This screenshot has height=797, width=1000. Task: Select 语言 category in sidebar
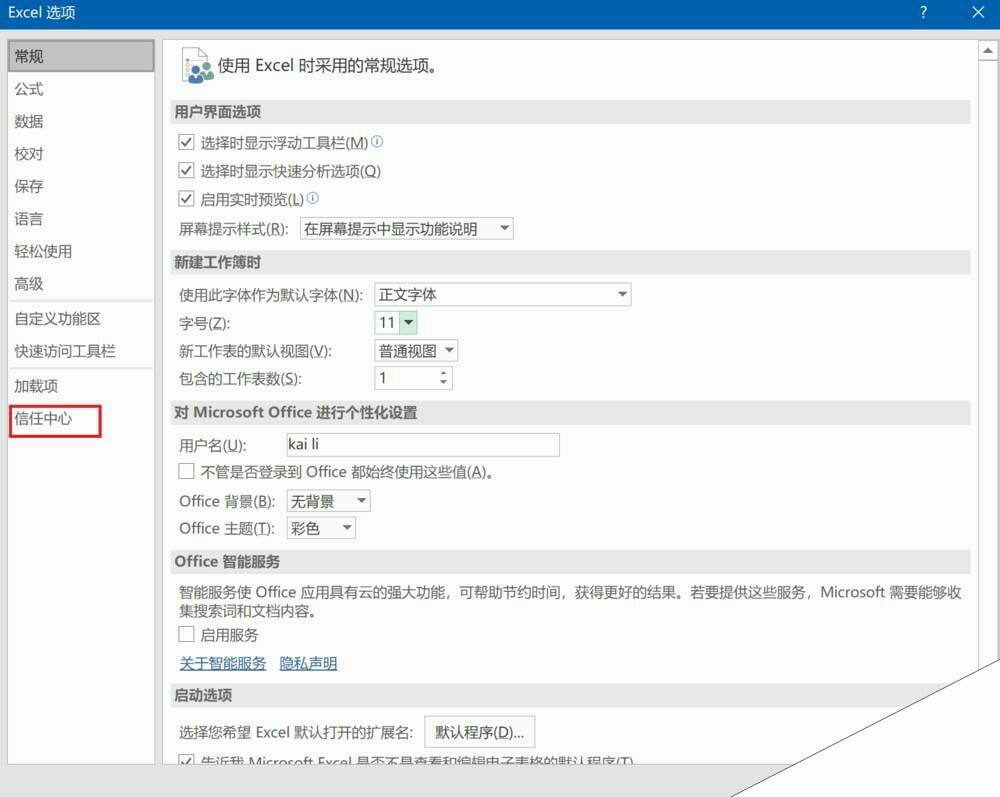coord(81,219)
